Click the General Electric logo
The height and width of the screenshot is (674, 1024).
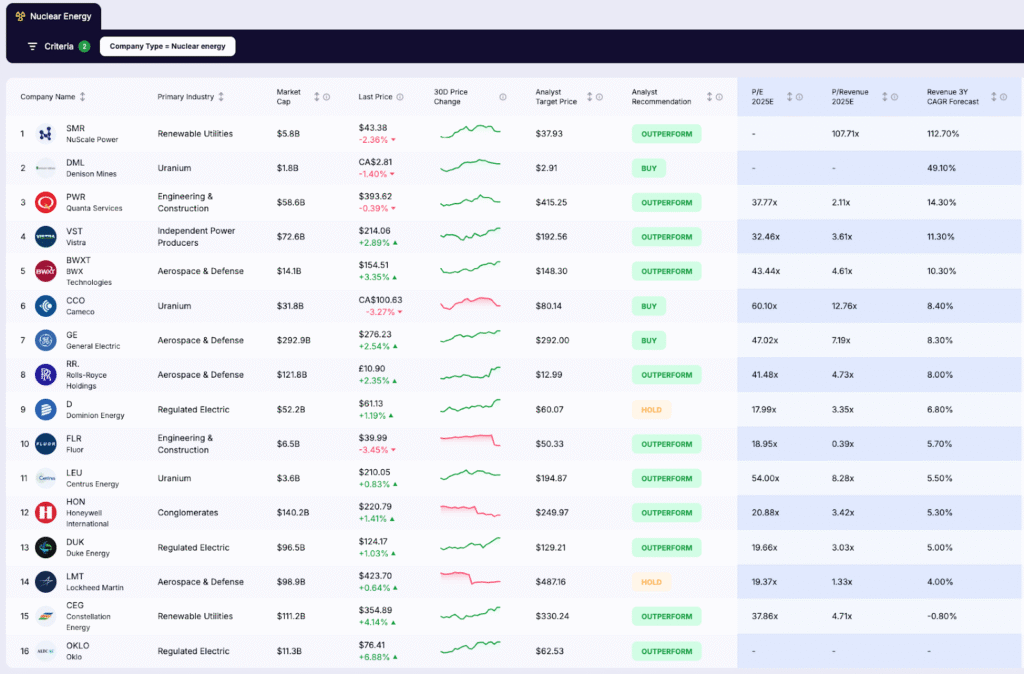[x=46, y=340]
